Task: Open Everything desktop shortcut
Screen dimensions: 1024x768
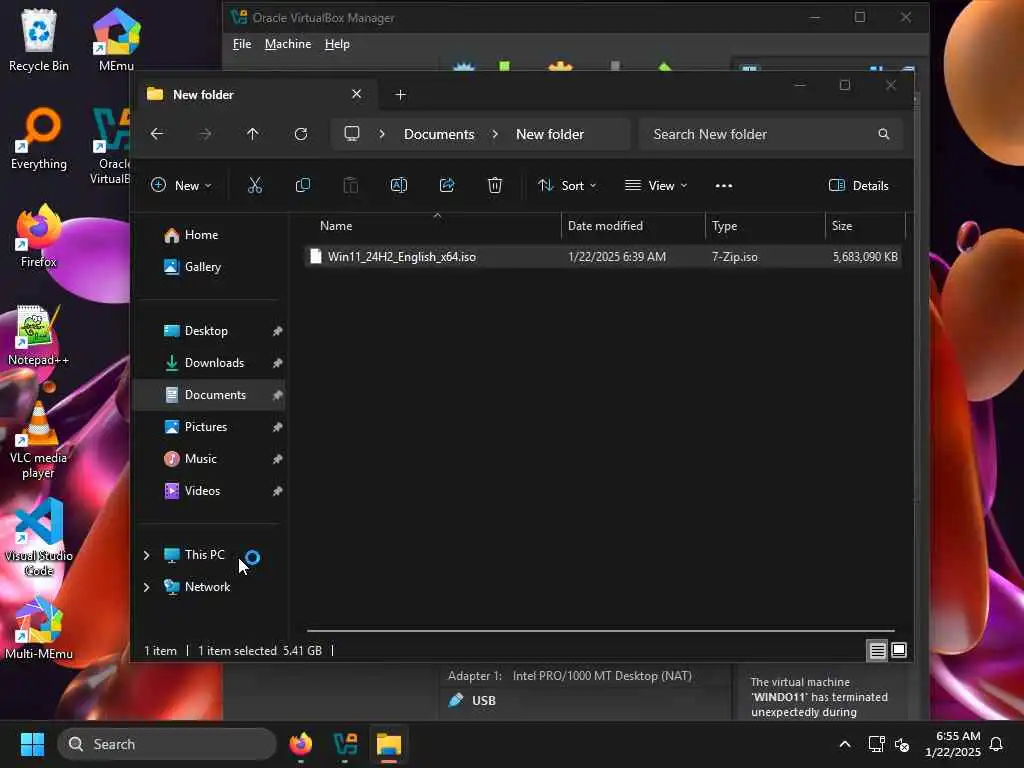Action: [x=39, y=139]
